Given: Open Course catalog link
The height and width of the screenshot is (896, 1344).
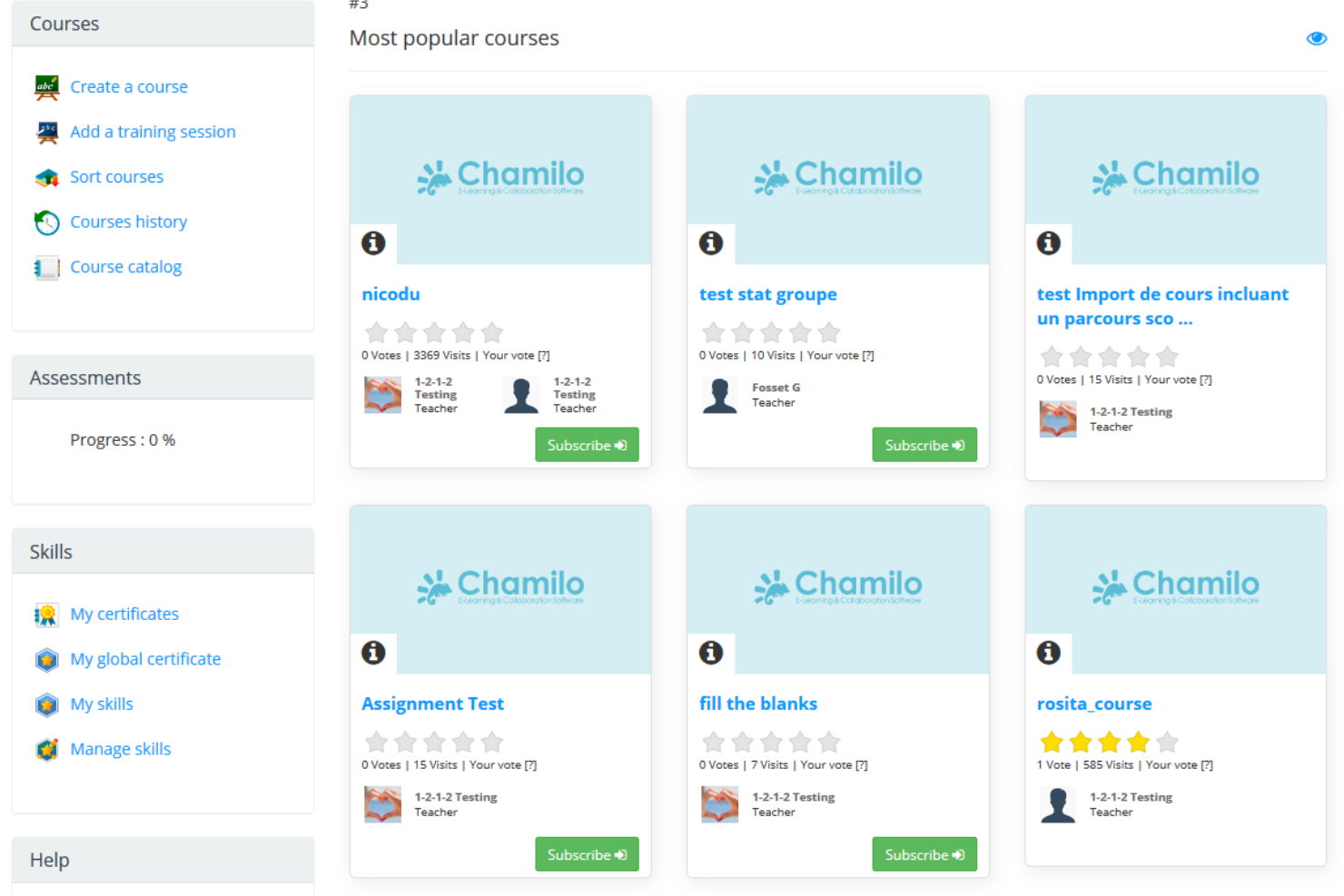Looking at the screenshot, I should pyautogui.click(x=126, y=268).
